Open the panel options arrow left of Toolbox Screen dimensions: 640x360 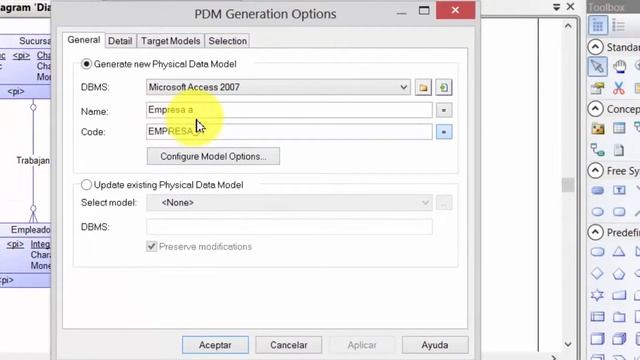(x=556, y=7)
